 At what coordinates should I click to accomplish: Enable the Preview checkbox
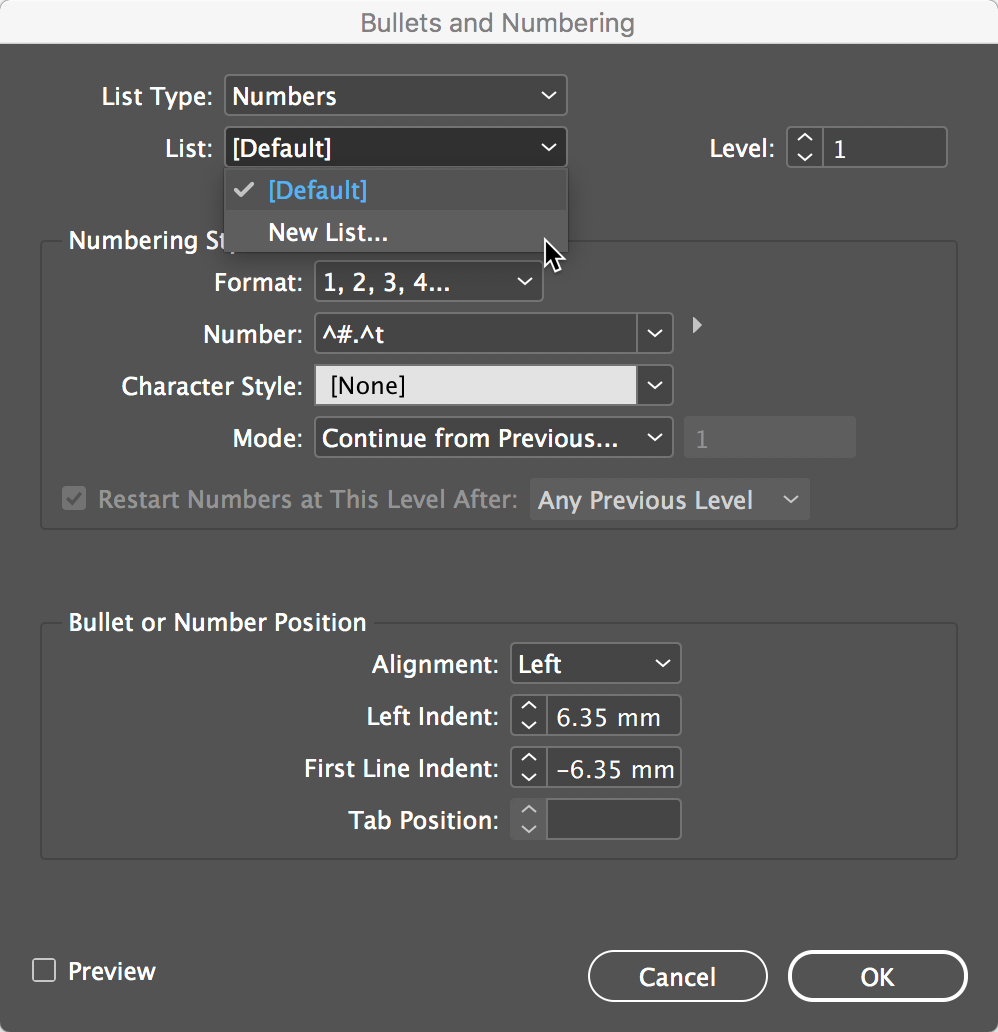click(x=44, y=970)
